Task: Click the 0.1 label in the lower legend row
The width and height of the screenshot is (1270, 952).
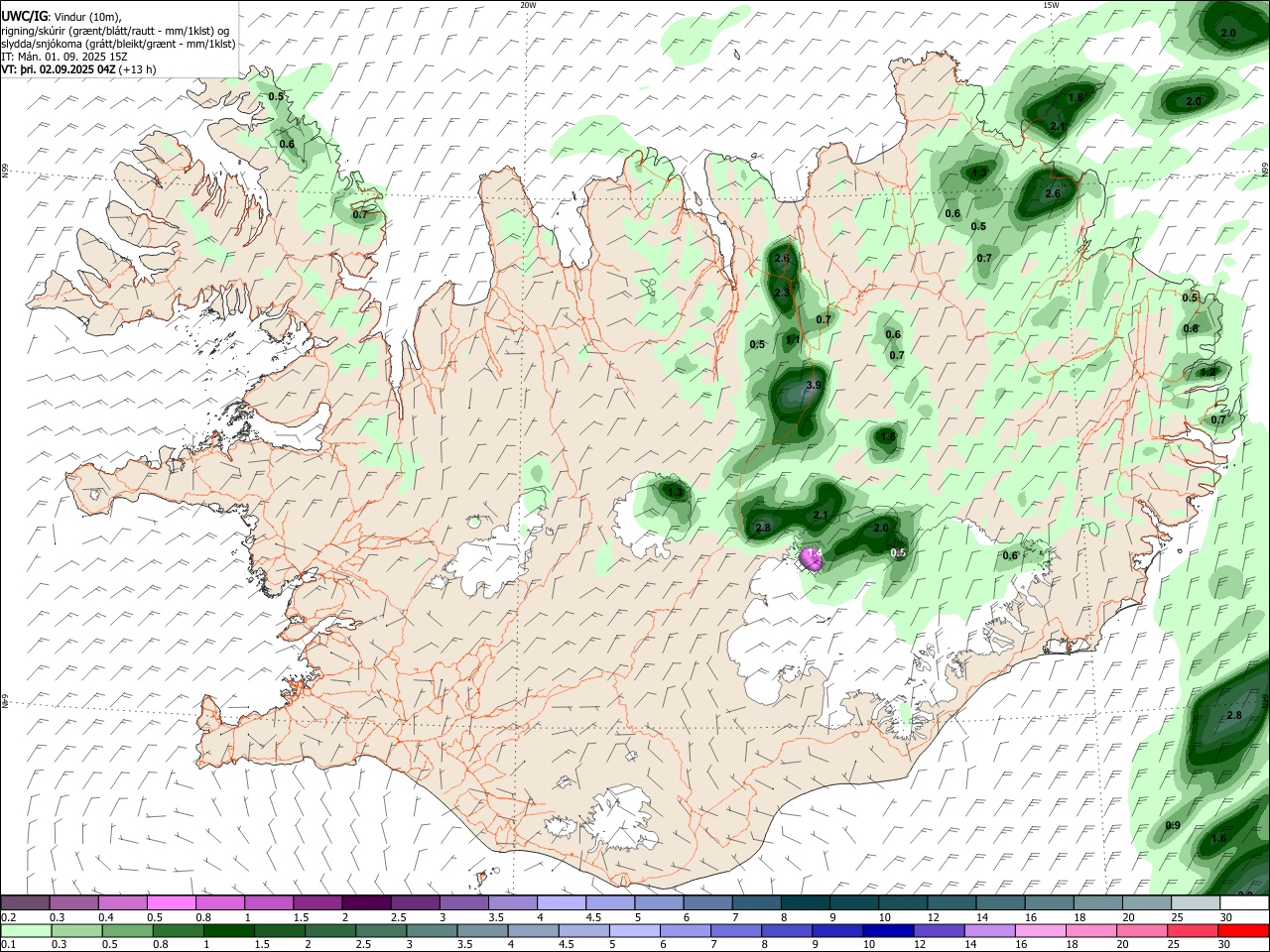Action: coord(8,945)
